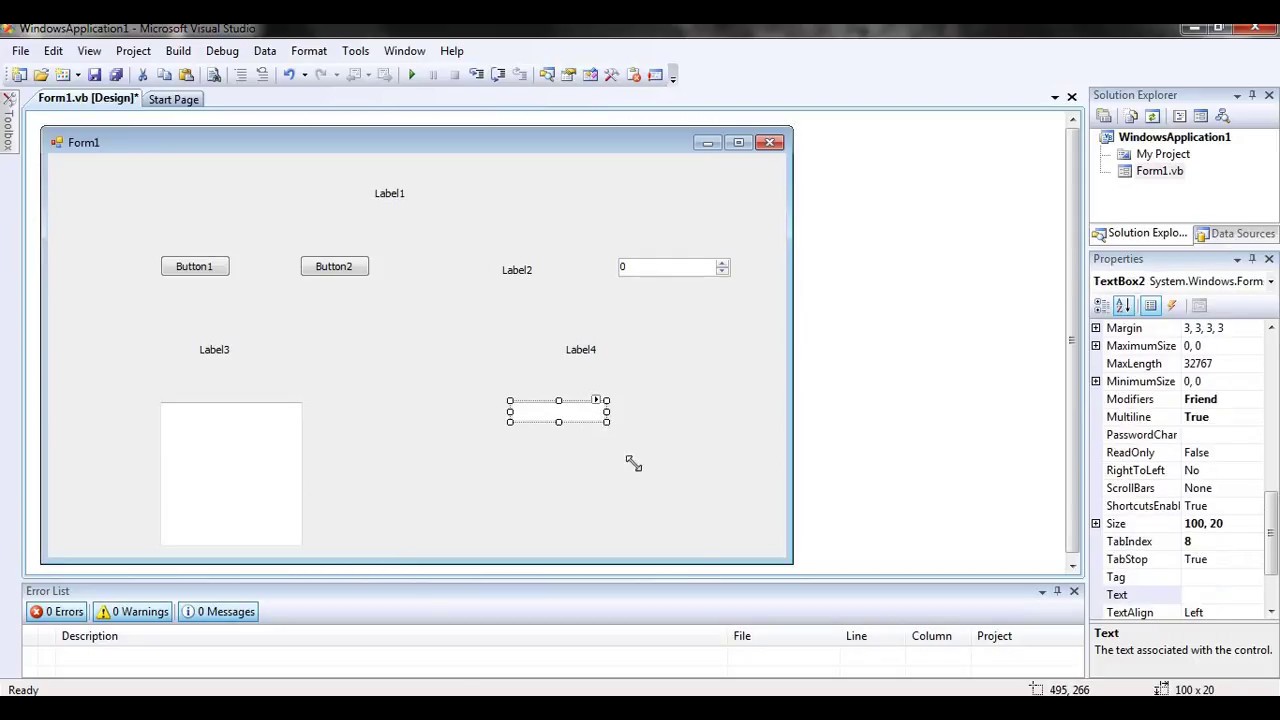Select Button2 on the form
This screenshot has height=720, width=1280.
(335, 267)
